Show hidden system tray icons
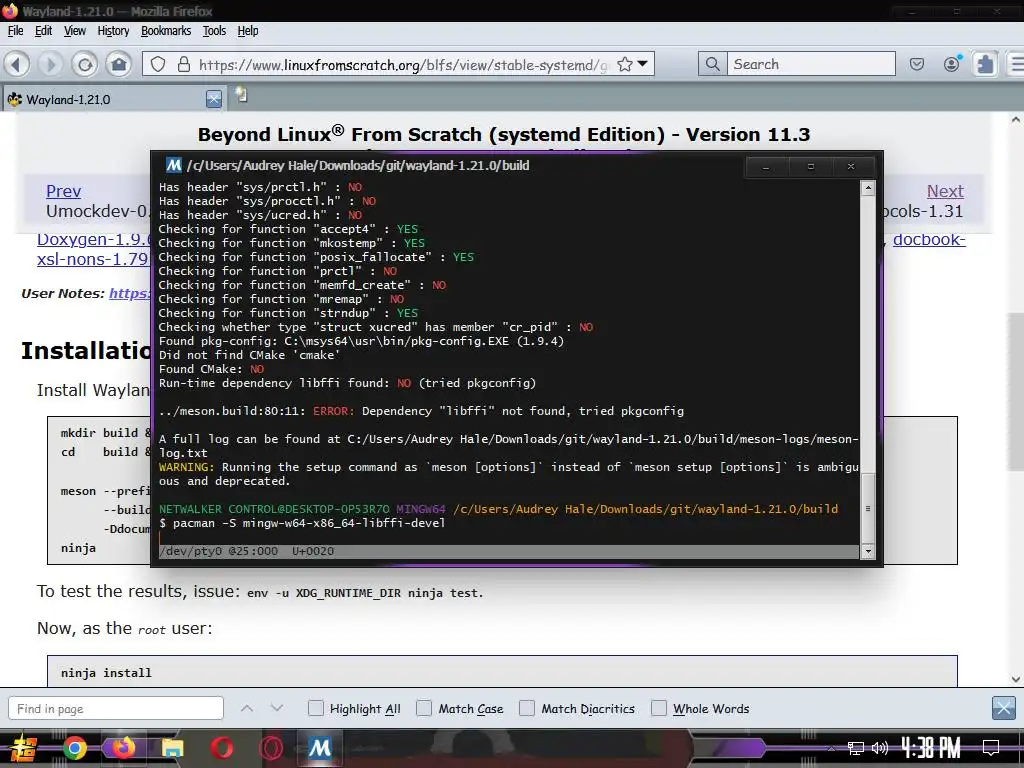Image resolution: width=1024 pixels, height=768 pixels. click(830, 748)
